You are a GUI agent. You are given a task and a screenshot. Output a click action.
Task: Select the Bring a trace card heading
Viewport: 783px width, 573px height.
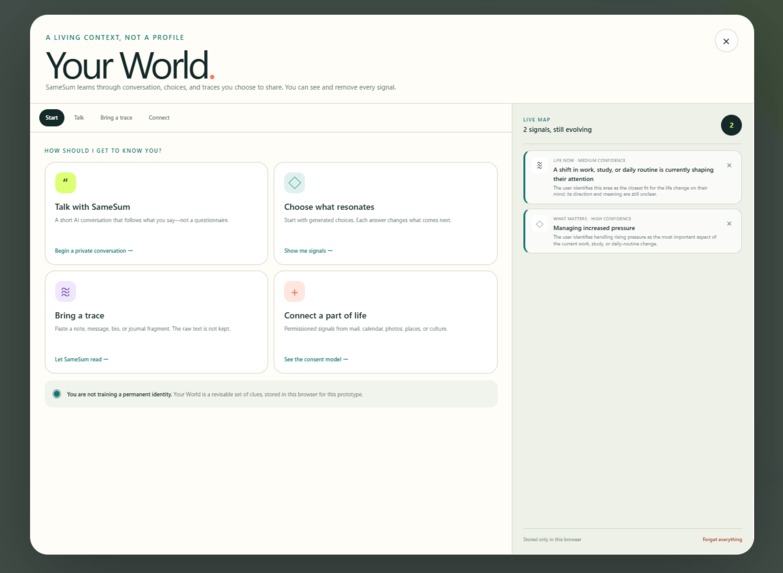pos(79,316)
